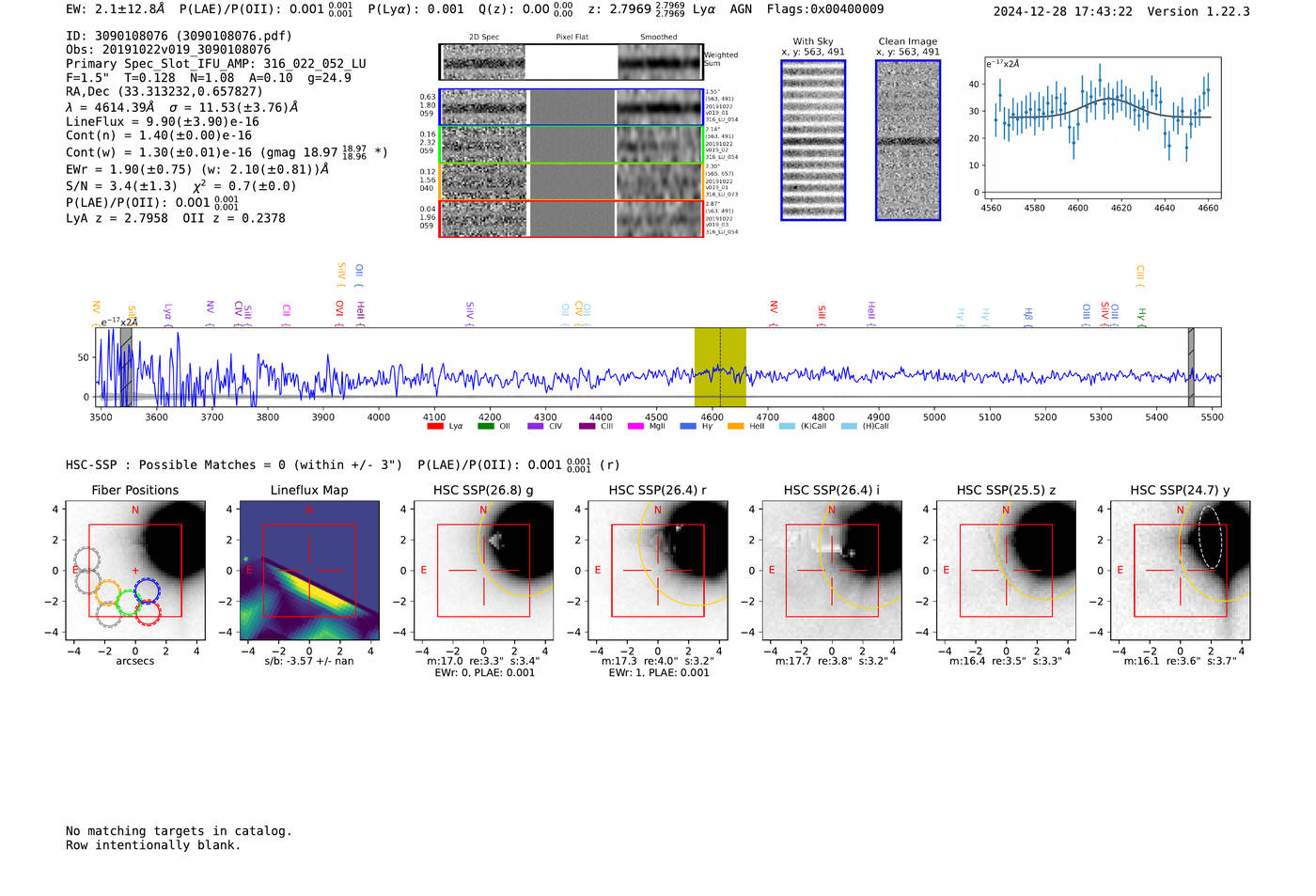The width and height of the screenshot is (1316, 896).
Task: Click the Weighted Sum 2D spectrum strip
Action: pyautogui.click(x=572, y=62)
